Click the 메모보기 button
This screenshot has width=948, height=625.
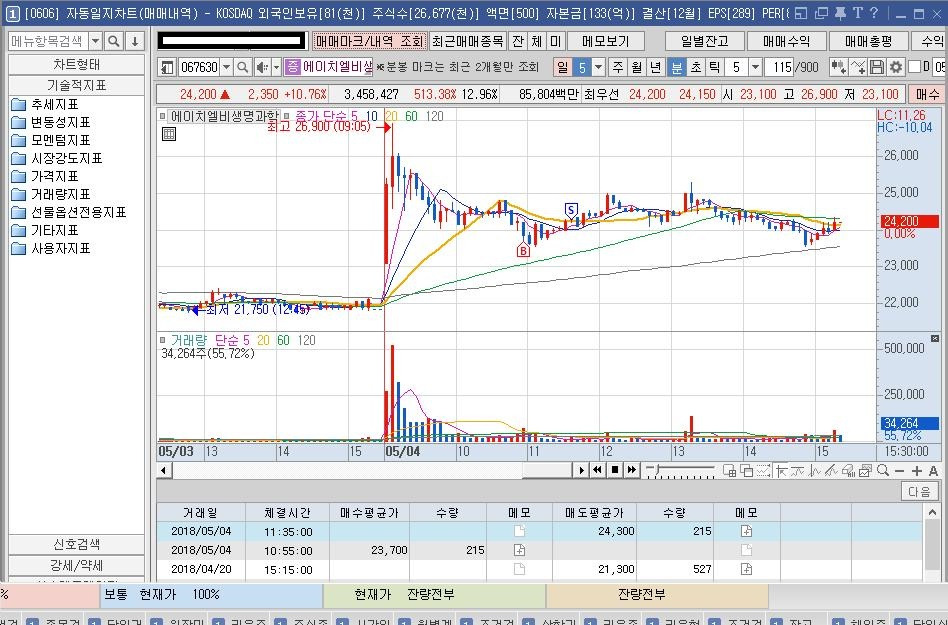605,41
